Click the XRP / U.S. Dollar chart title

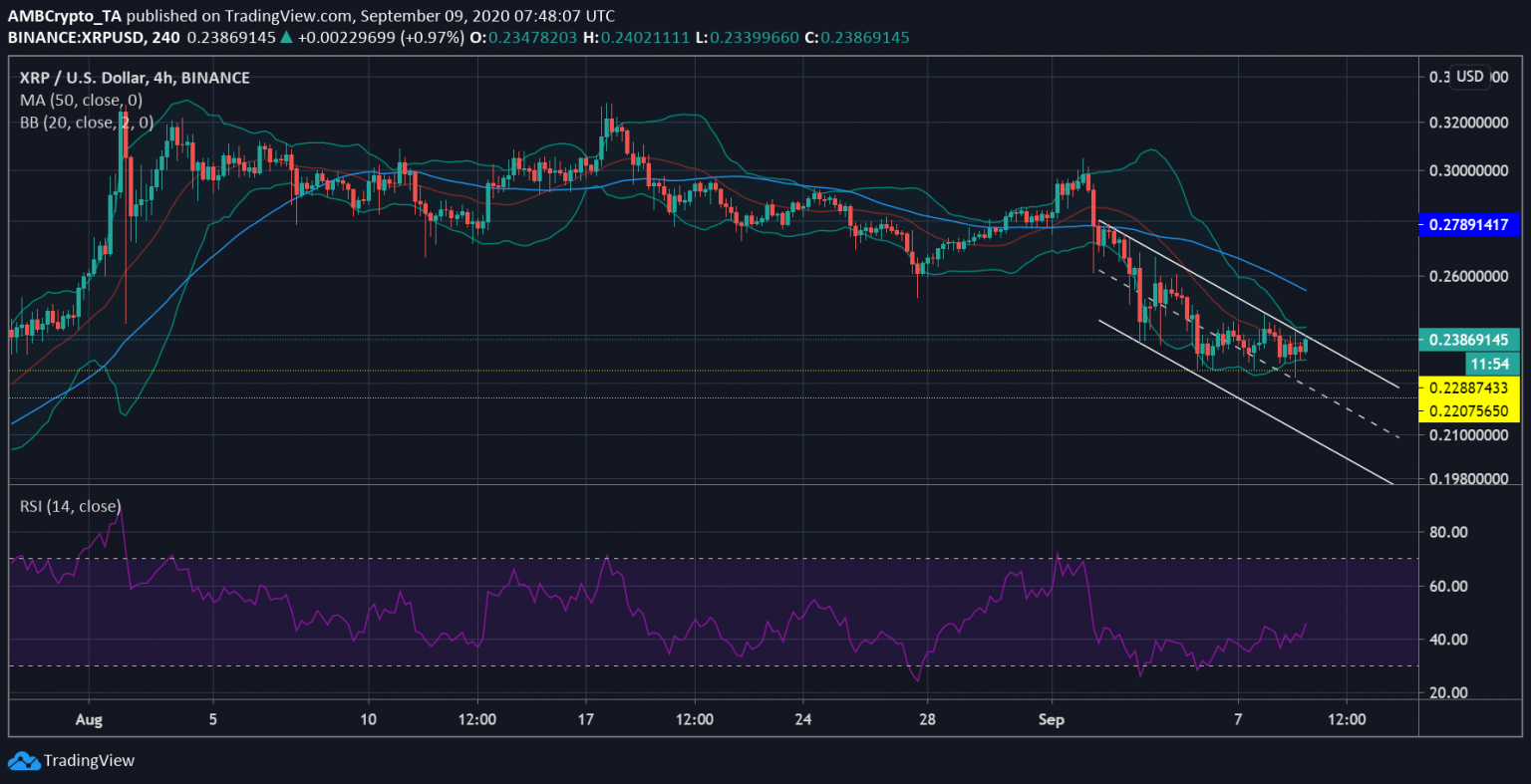click(135, 78)
